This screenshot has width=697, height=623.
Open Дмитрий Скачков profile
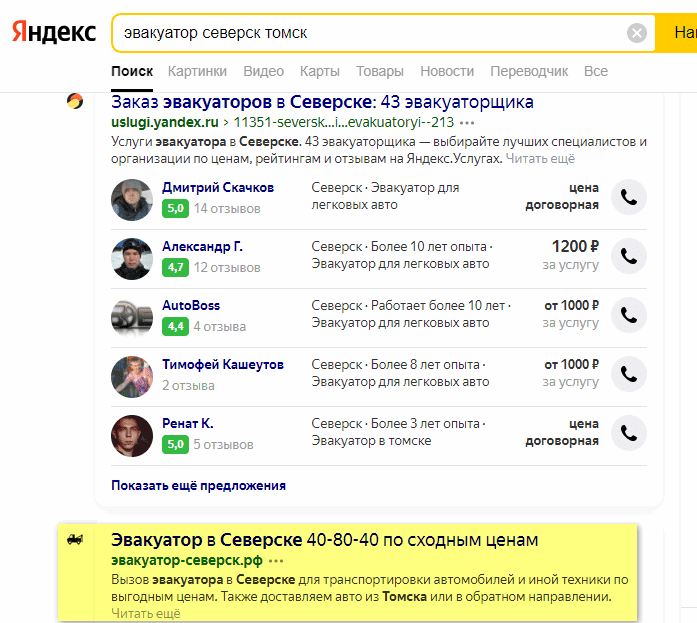218,188
